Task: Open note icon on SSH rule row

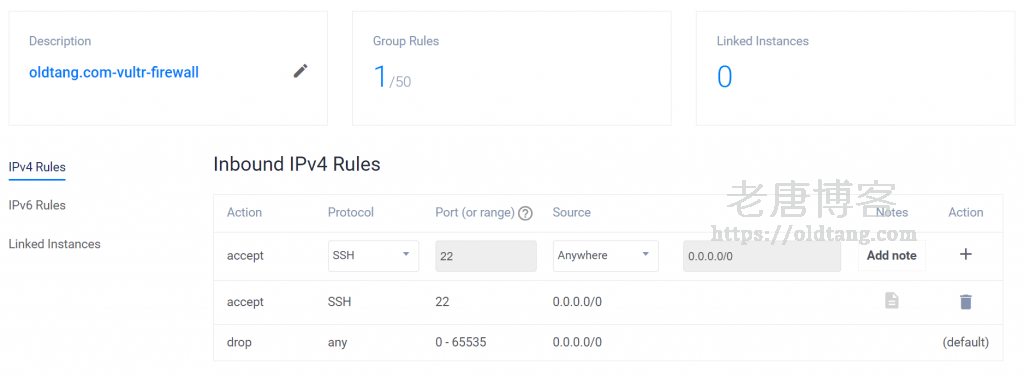Action: click(891, 301)
